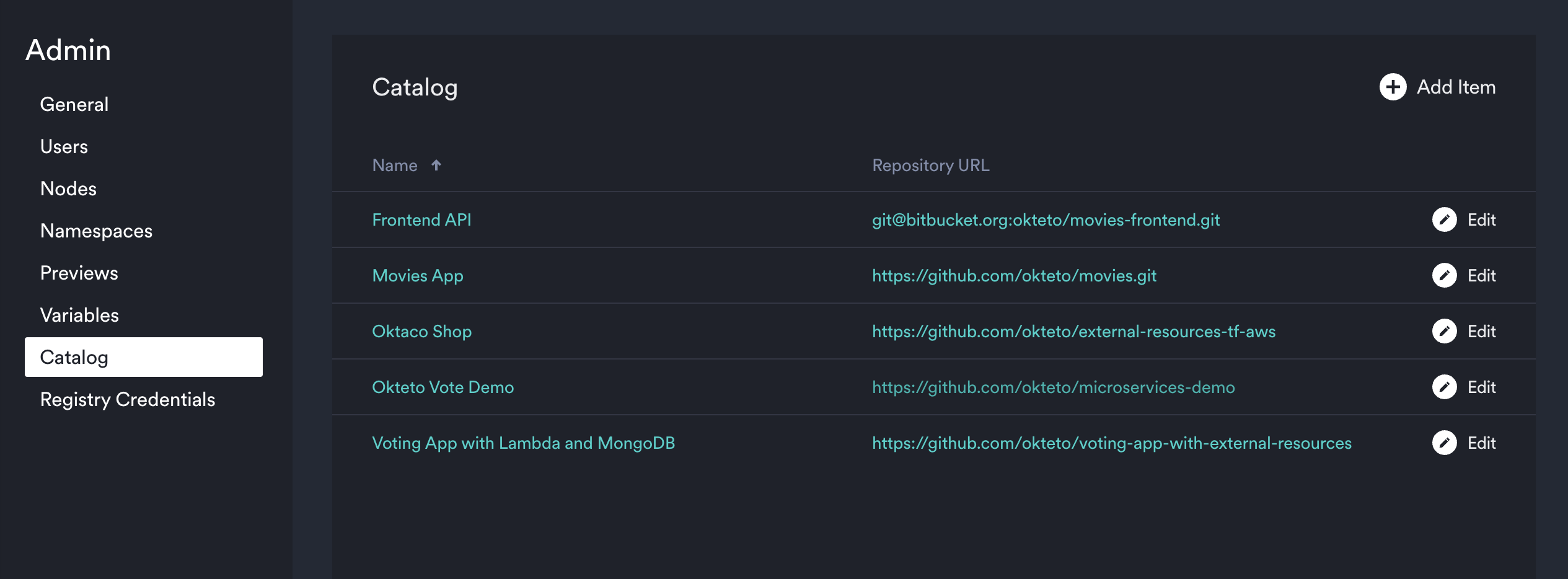This screenshot has width=1568, height=579.
Task: Click the Edit pencil icon for Frontend API
Action: coord(1444,219)
